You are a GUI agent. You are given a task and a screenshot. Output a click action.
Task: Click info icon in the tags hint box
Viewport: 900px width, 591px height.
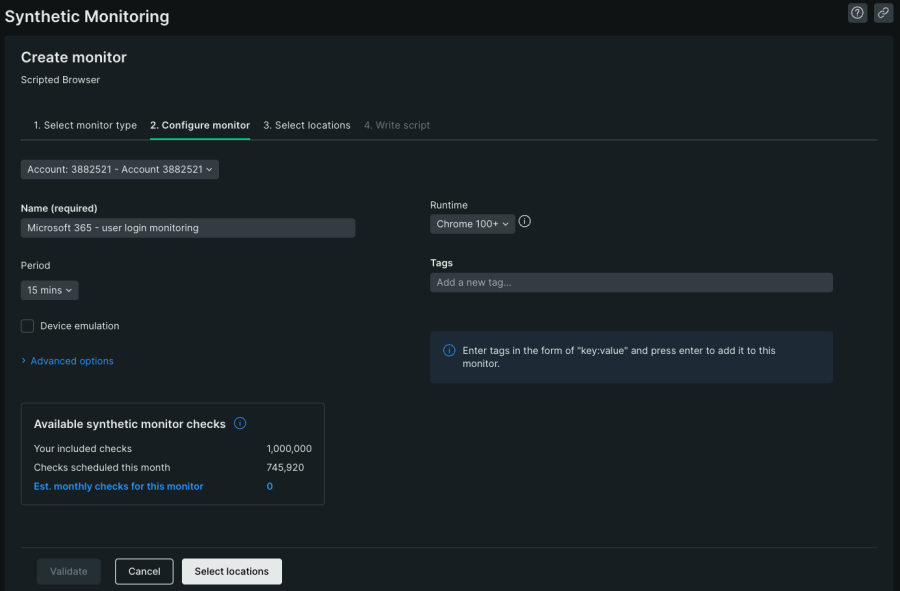tap(449, 351)
